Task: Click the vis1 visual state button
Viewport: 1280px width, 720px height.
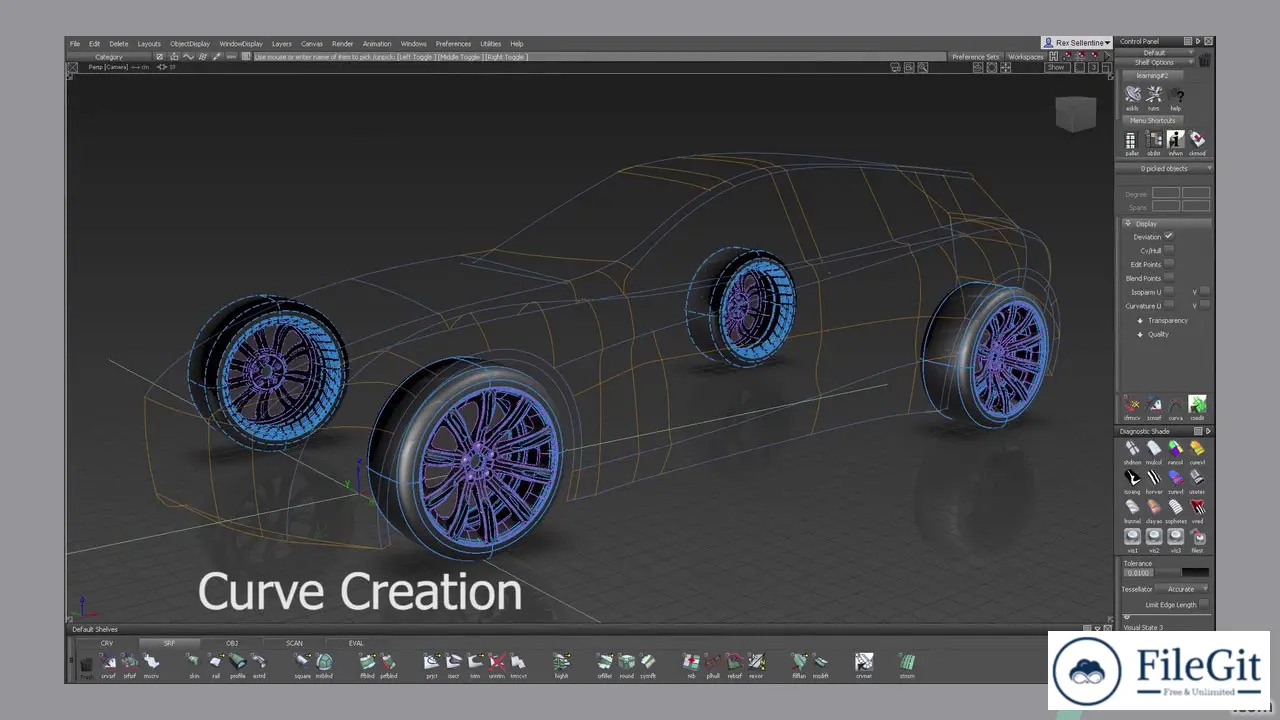Action: [1132, 539]
